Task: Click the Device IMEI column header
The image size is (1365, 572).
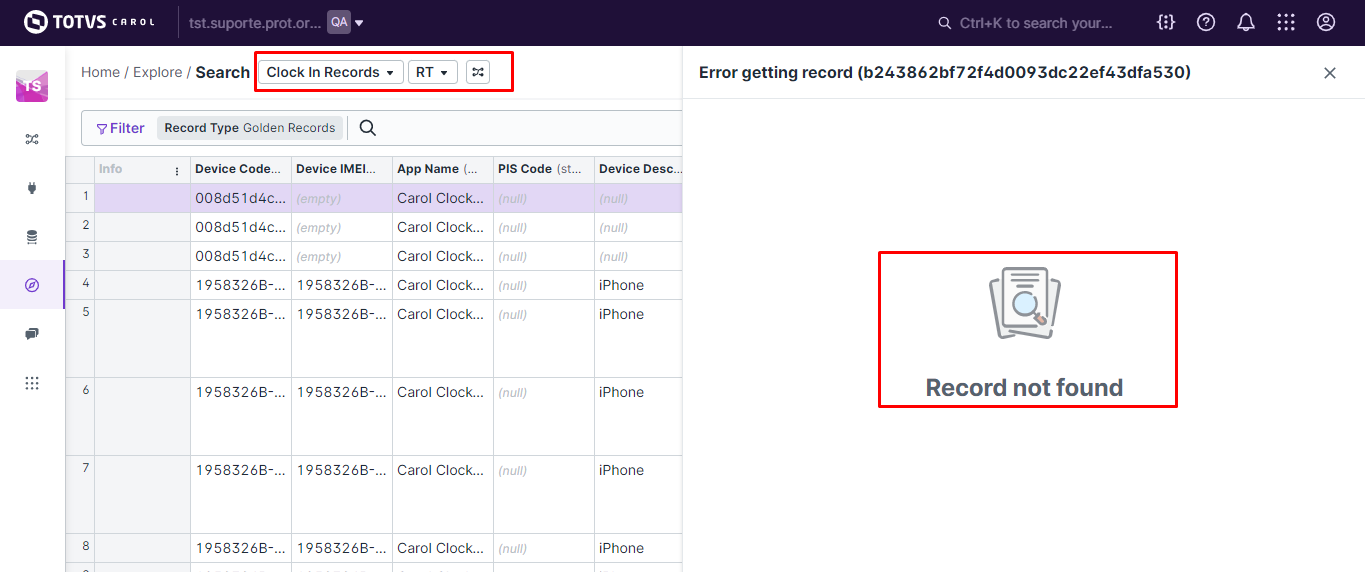Action: 342,169
